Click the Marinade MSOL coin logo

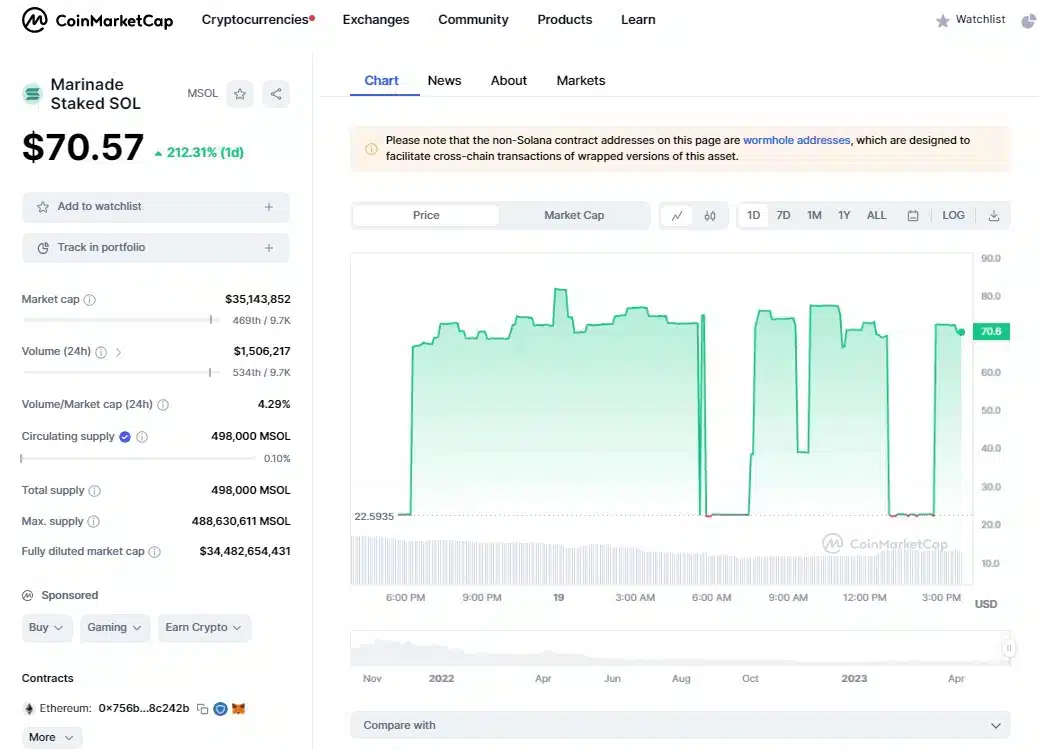point(32,94)
